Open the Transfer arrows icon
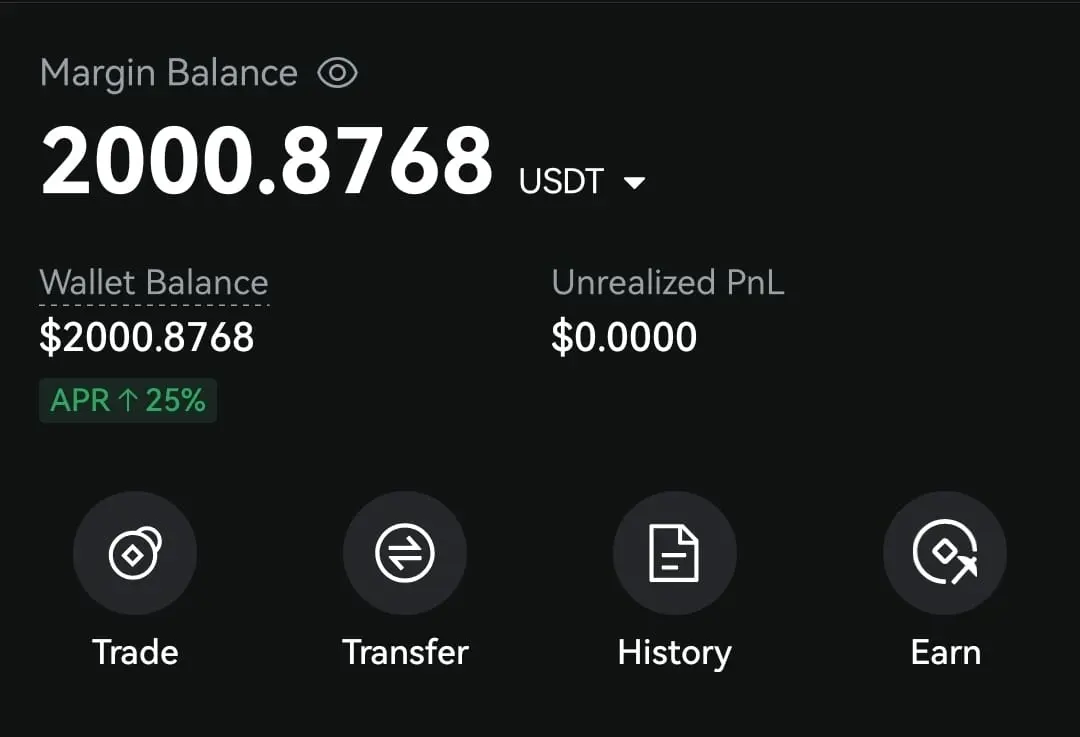The width and height of the screenshot is (1080, 737). coord(405,553)
